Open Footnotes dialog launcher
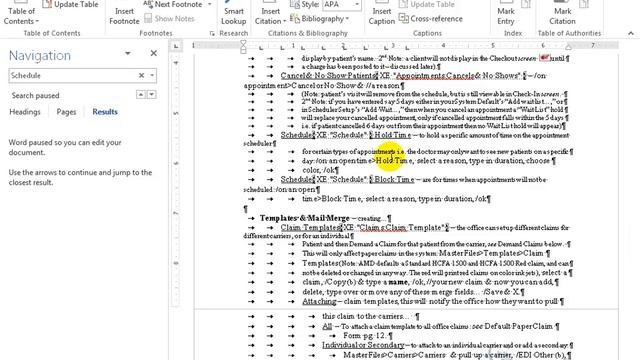The height and width of the screenshot is (360, 640). click(212, 33)
